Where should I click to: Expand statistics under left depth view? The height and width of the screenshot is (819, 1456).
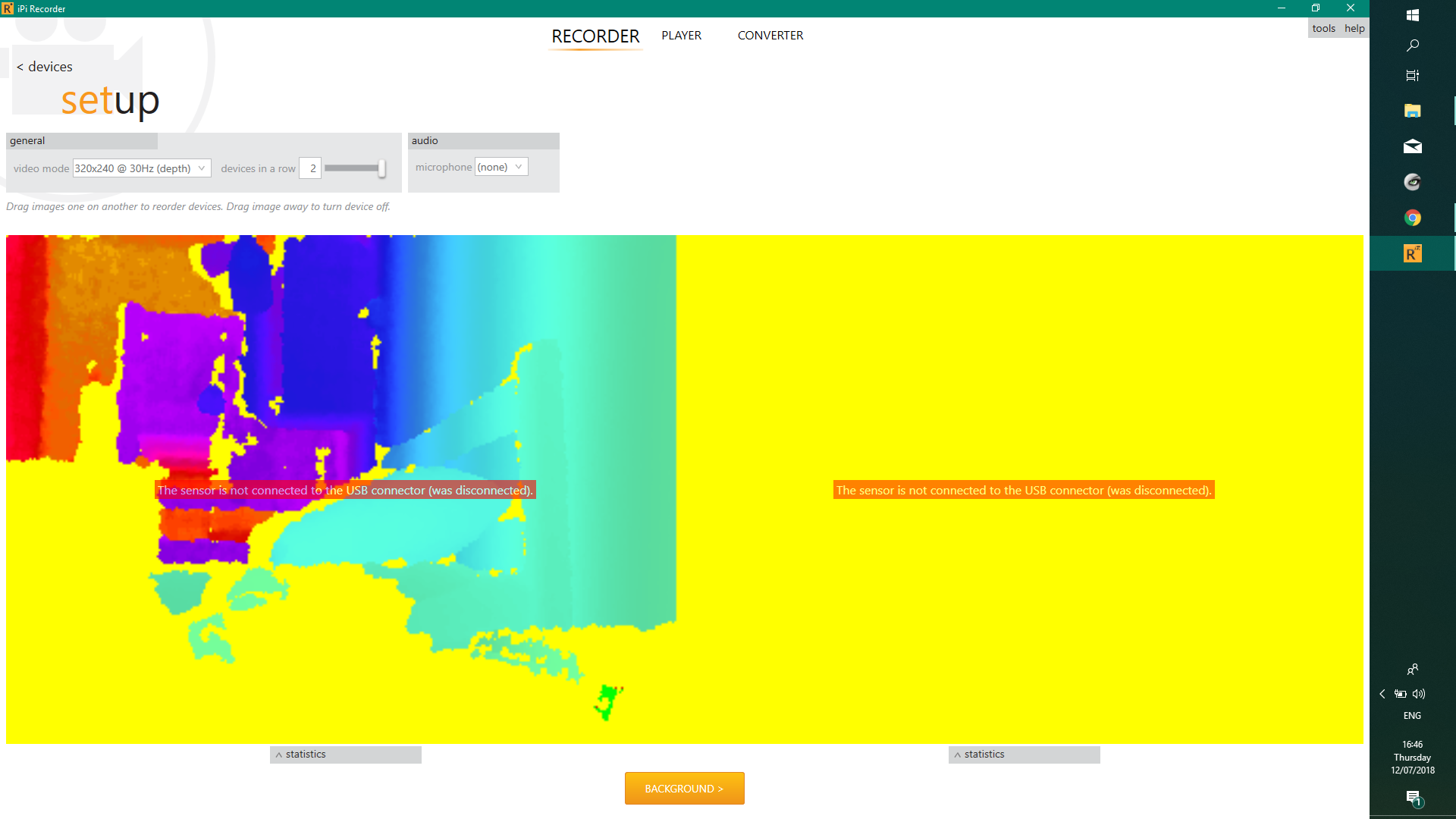346,755
